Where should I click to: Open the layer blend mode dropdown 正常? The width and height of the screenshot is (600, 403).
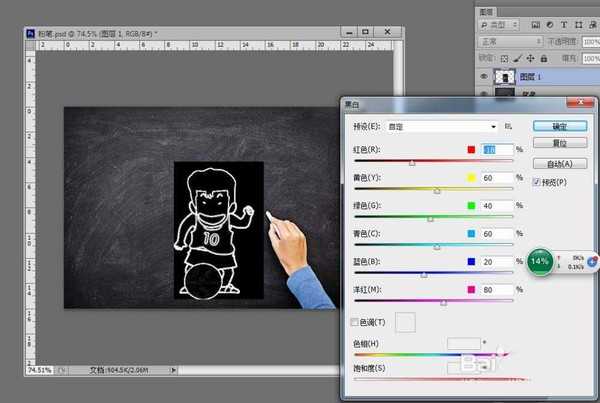[510, 40]
